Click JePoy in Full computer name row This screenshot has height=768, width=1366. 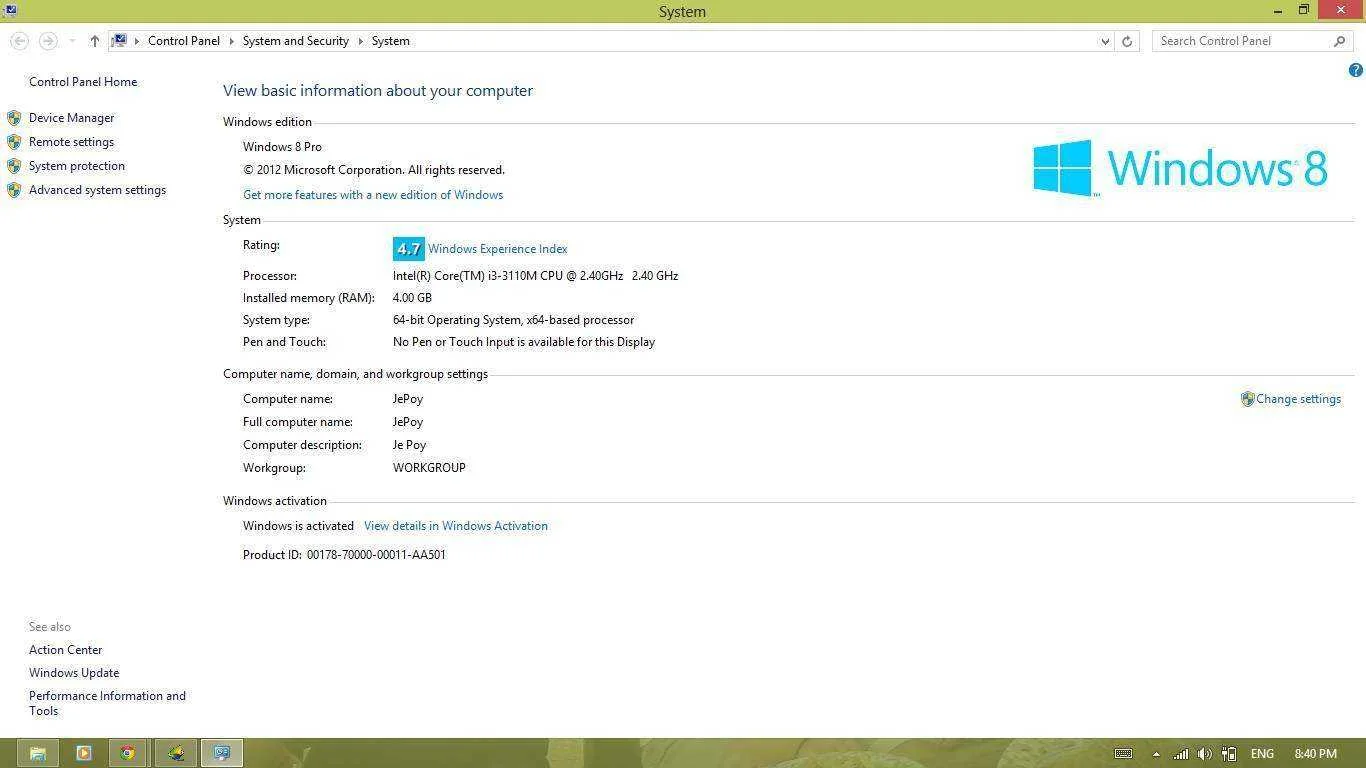pos(408,422)
